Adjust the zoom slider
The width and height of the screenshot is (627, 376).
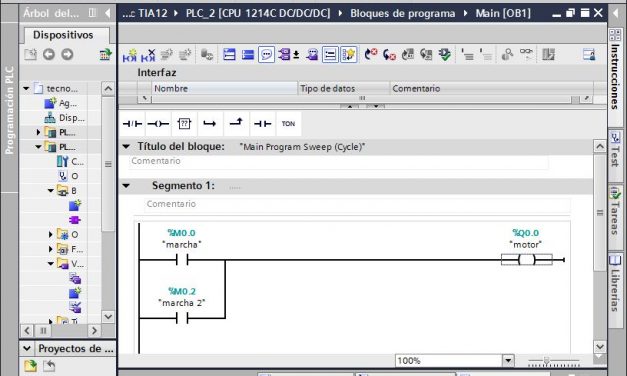(546, 361)
